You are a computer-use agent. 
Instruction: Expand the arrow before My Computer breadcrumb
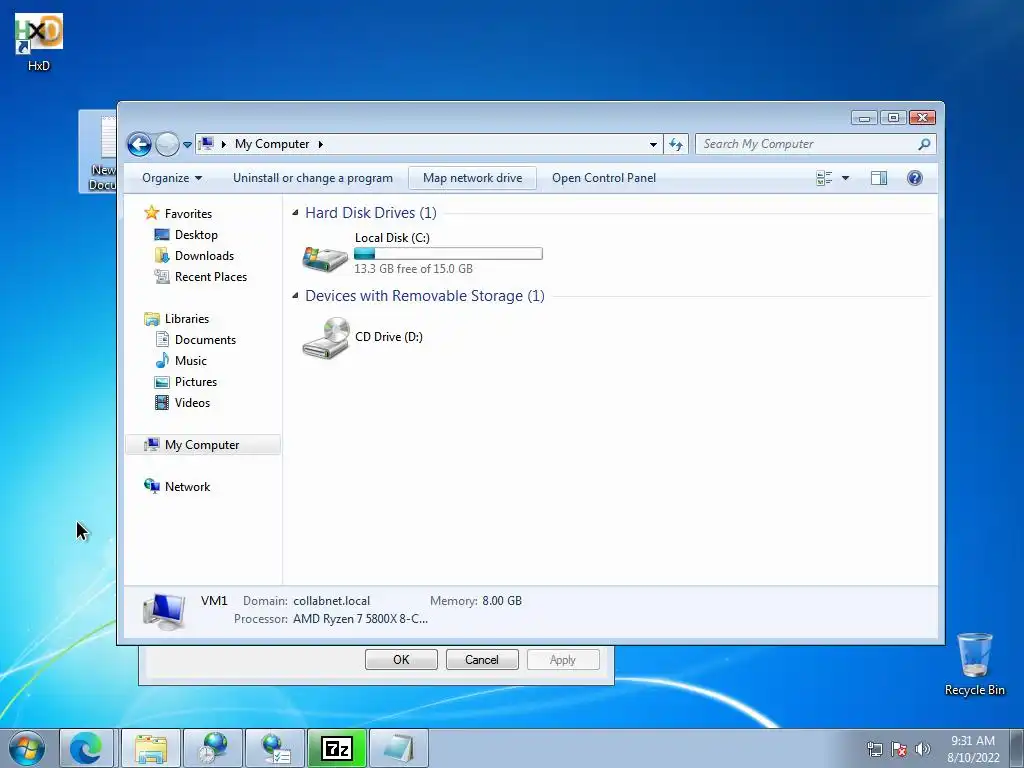click(x=224, y=144)
